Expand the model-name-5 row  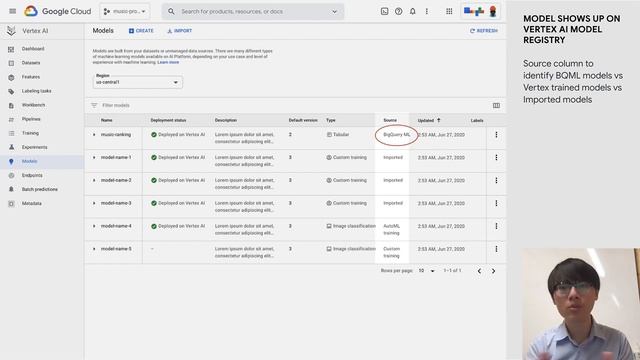coord(94,249)
